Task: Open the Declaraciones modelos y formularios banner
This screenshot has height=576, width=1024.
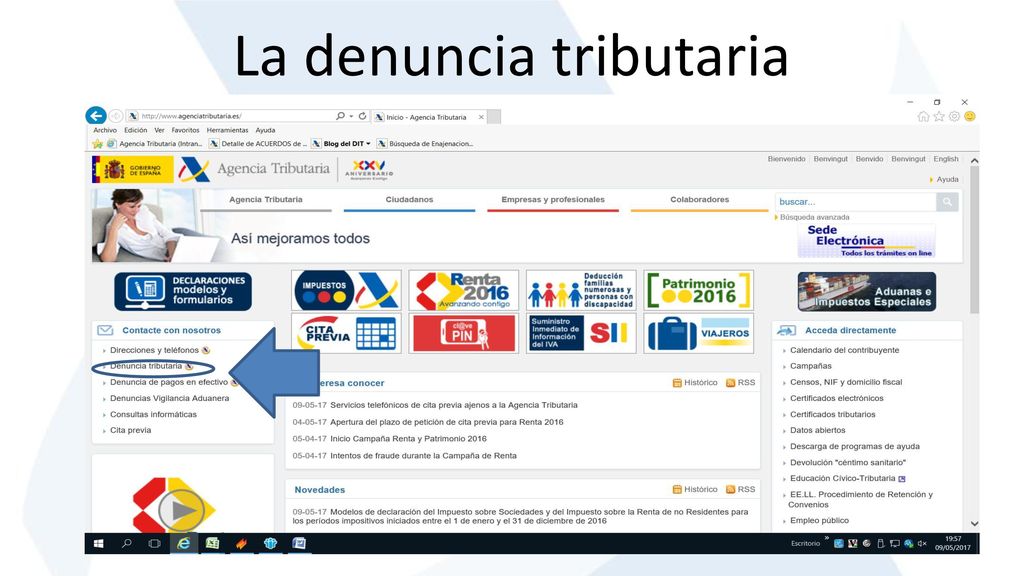Action: click(183, 291)
